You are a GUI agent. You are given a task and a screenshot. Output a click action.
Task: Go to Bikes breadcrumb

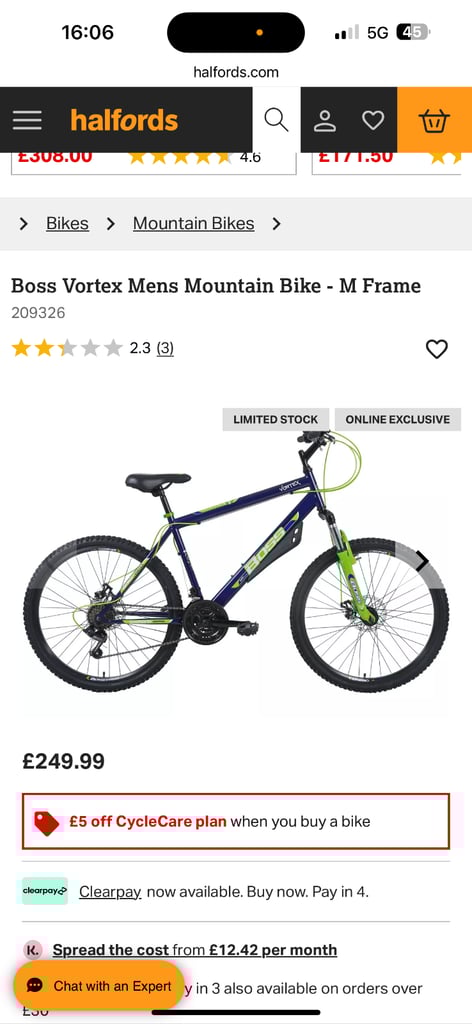[x=67, y=223]
